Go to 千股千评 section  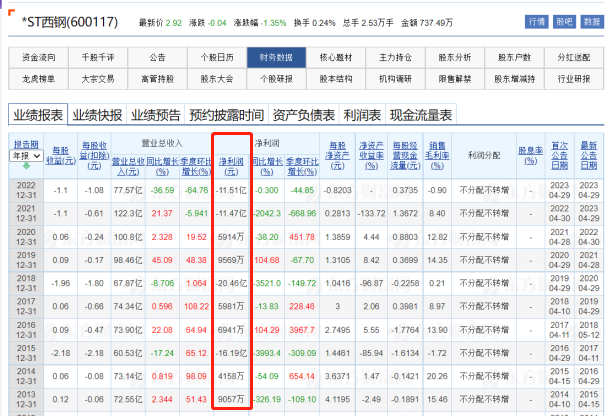(98, 57)
